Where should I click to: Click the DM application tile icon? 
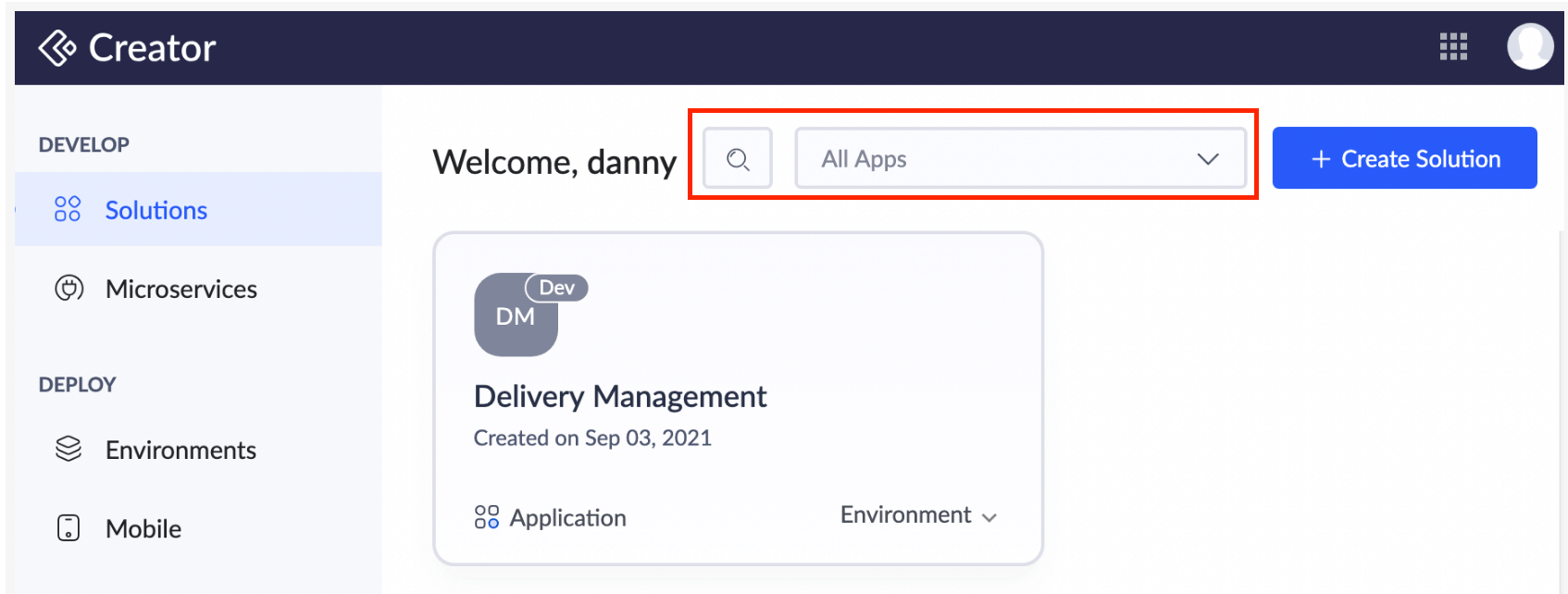516,315
